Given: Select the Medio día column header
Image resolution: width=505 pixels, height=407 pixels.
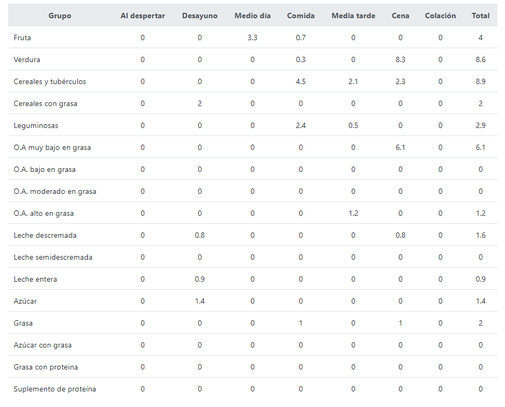Looking at the screenshot, I should (252, 16).
